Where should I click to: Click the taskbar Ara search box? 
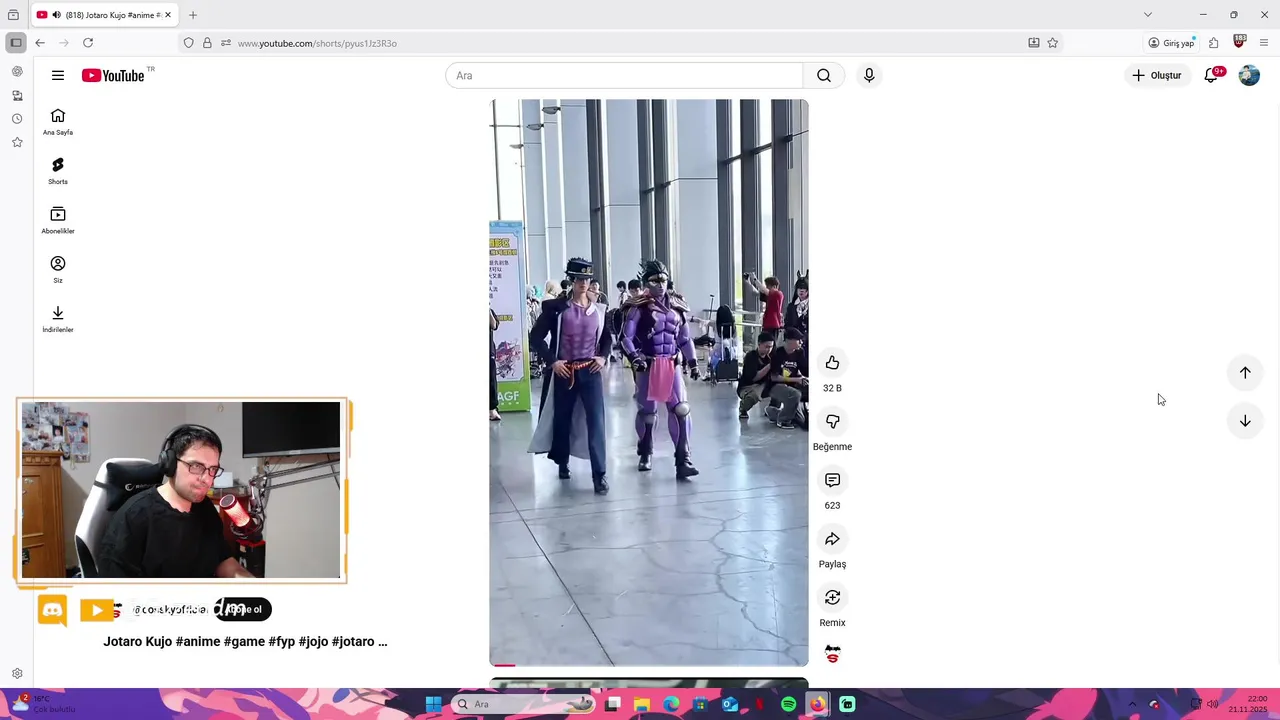click(x=525, y=704)
